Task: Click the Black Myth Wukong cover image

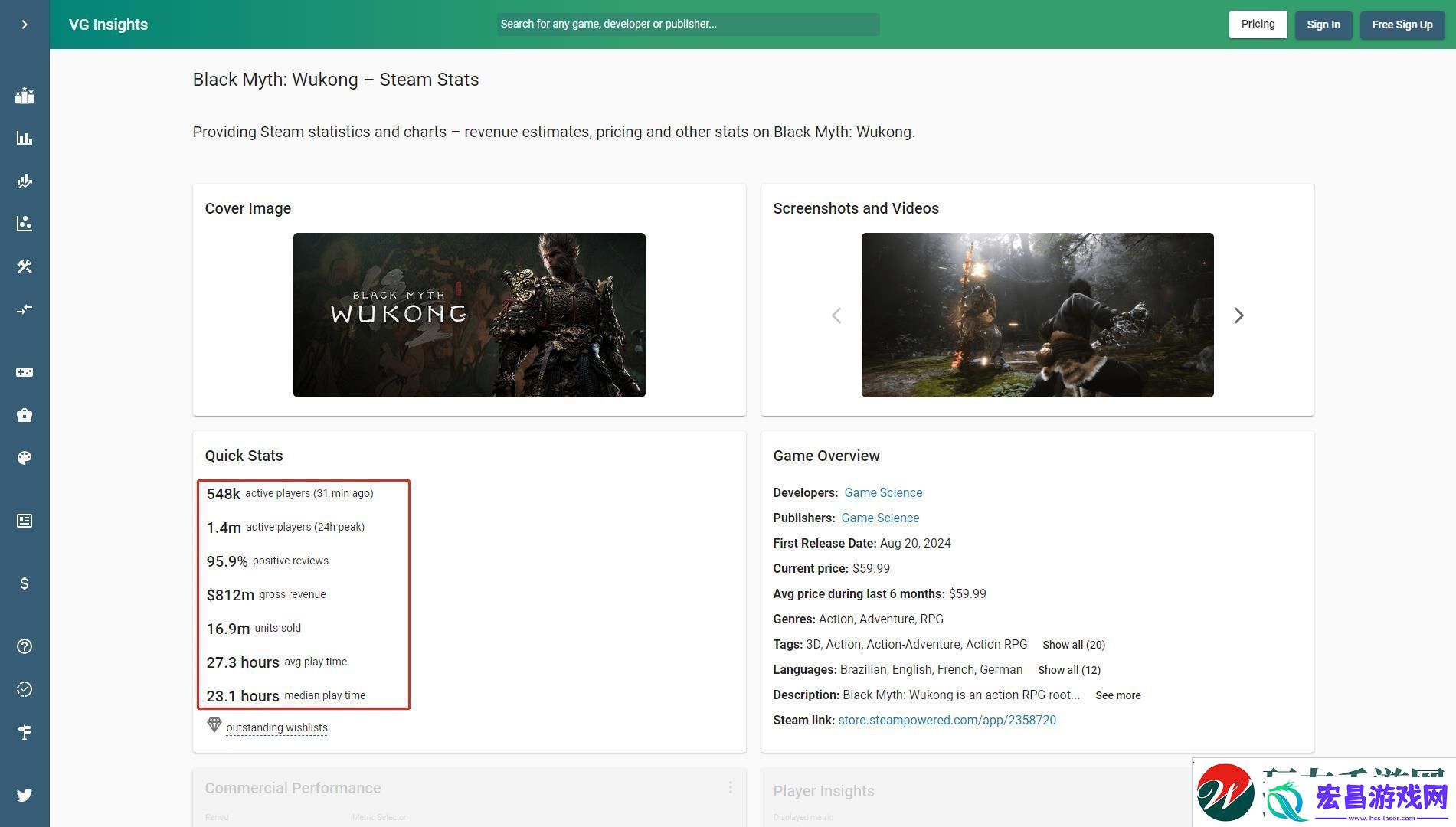Action: [469, 315]
